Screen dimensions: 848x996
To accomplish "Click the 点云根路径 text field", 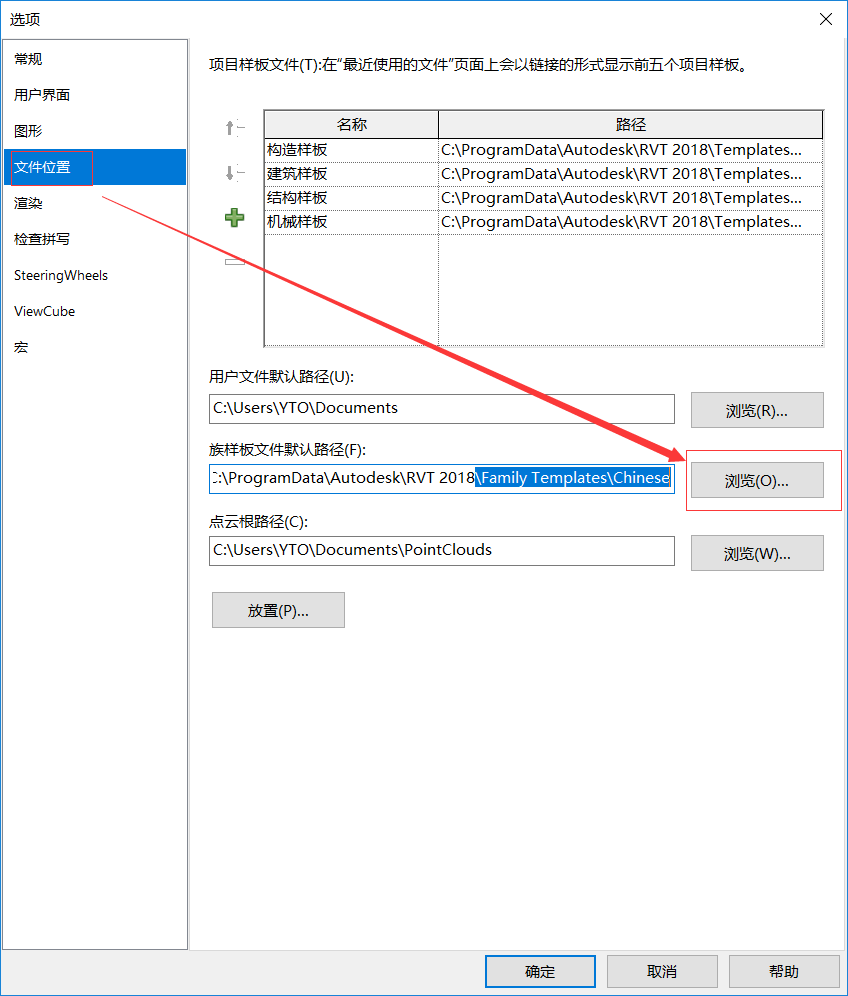I will [x=441, y=550].
